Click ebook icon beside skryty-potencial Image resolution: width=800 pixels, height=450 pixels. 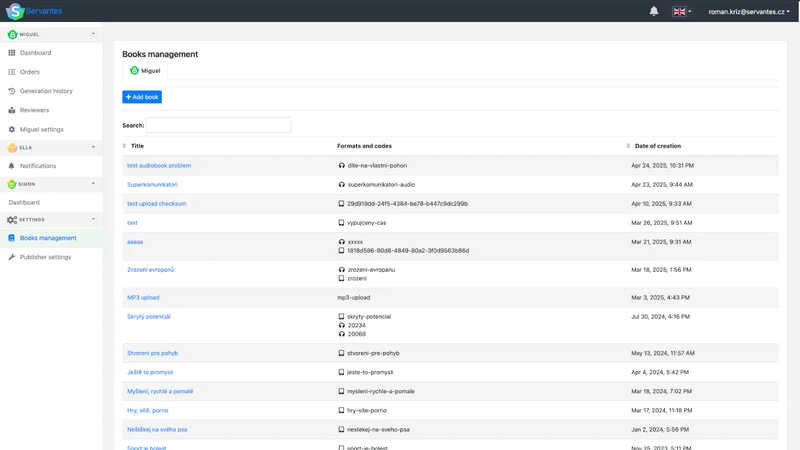(x=341, y=316)
